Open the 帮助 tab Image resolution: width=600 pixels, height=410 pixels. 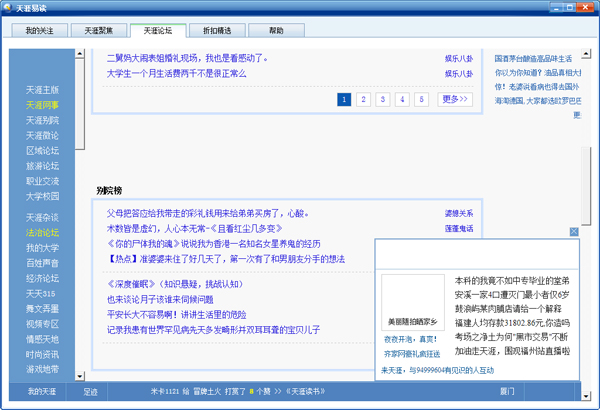coord(276,31)
